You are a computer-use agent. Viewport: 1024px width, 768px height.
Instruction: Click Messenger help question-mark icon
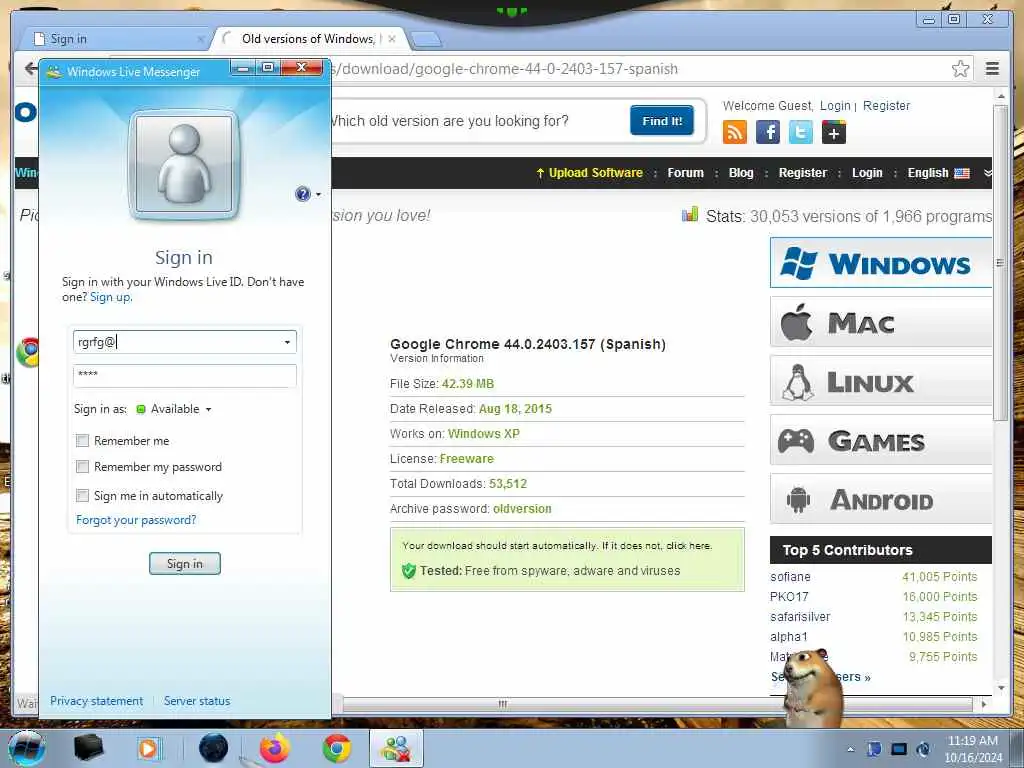point(302,194)
